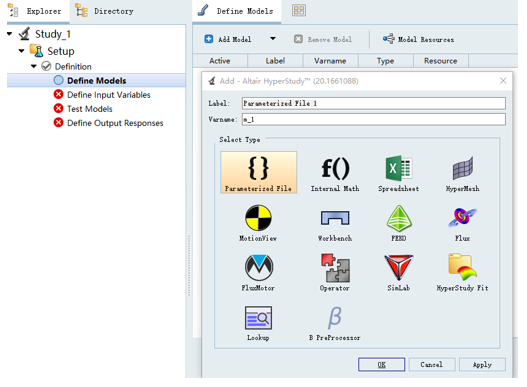
Task: Select the B PreProcessor model type
Action: click(335, 323)
